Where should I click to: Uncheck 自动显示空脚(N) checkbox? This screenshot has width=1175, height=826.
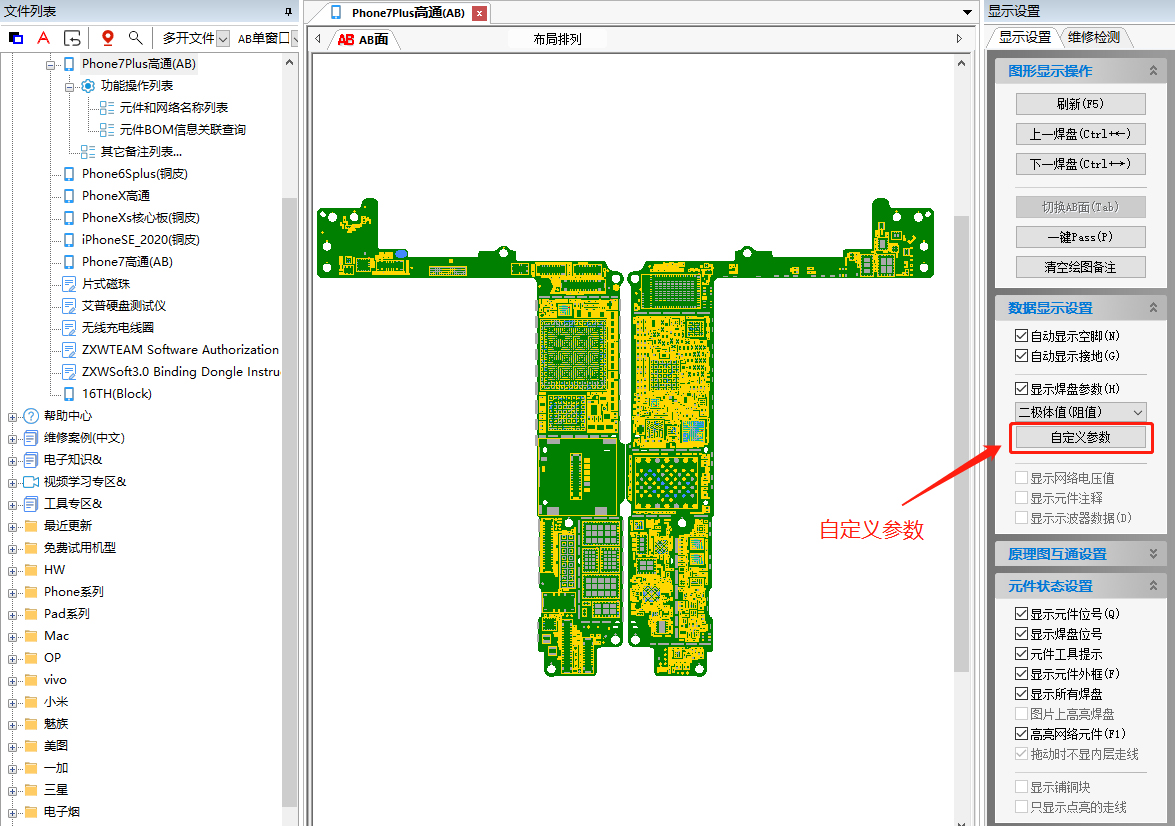[1021, 336]
